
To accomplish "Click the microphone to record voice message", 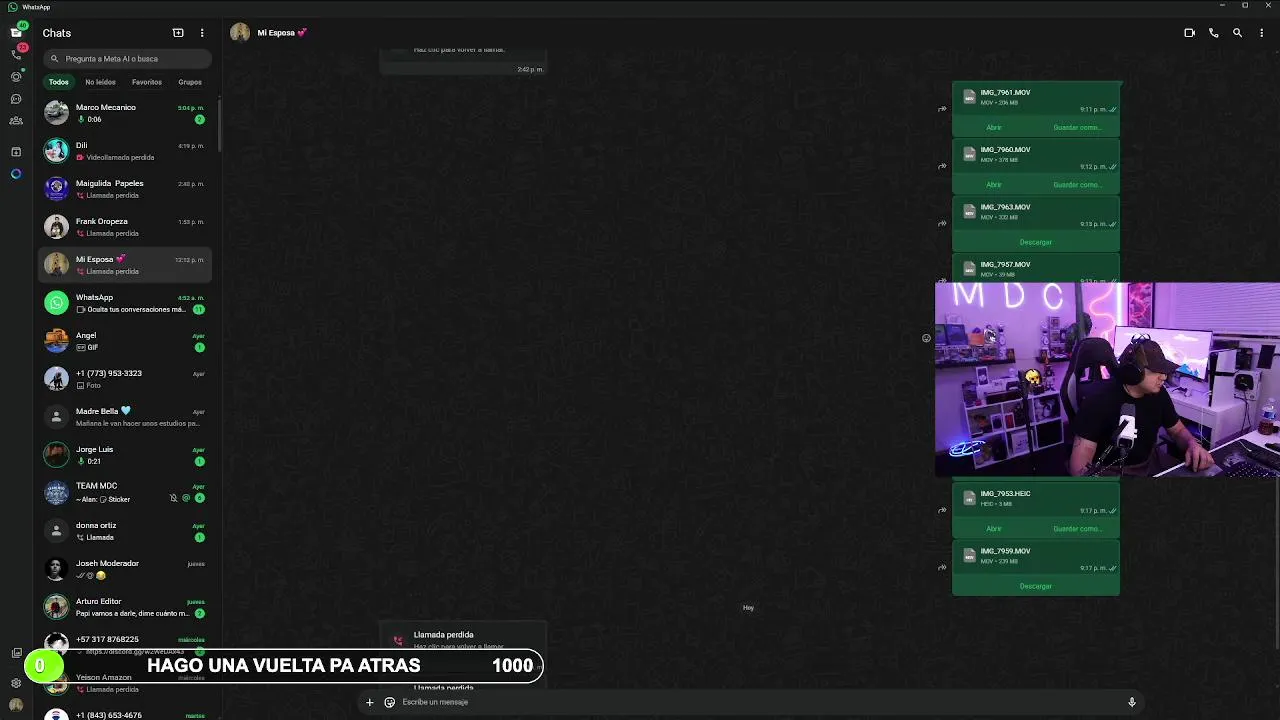I will (1132, 702).
